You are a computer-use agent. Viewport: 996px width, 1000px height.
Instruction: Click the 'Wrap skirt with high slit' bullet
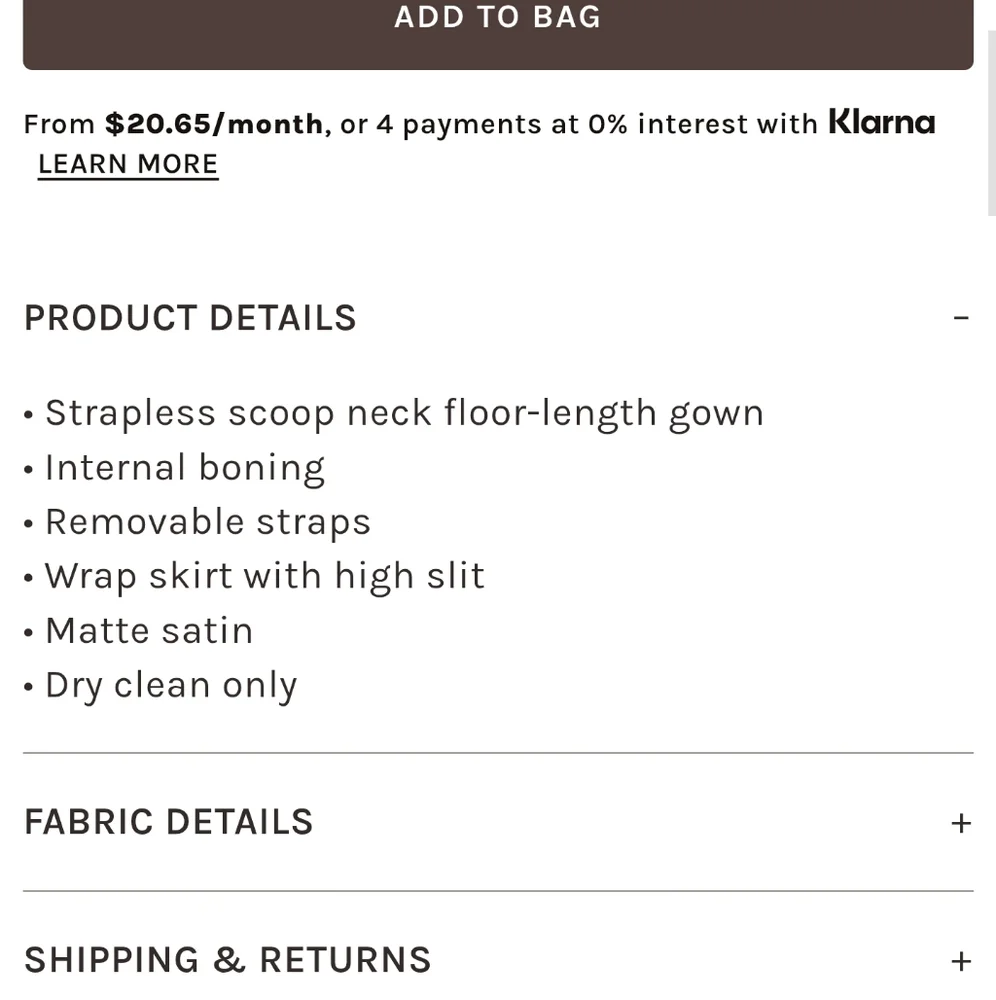point(265,577)
